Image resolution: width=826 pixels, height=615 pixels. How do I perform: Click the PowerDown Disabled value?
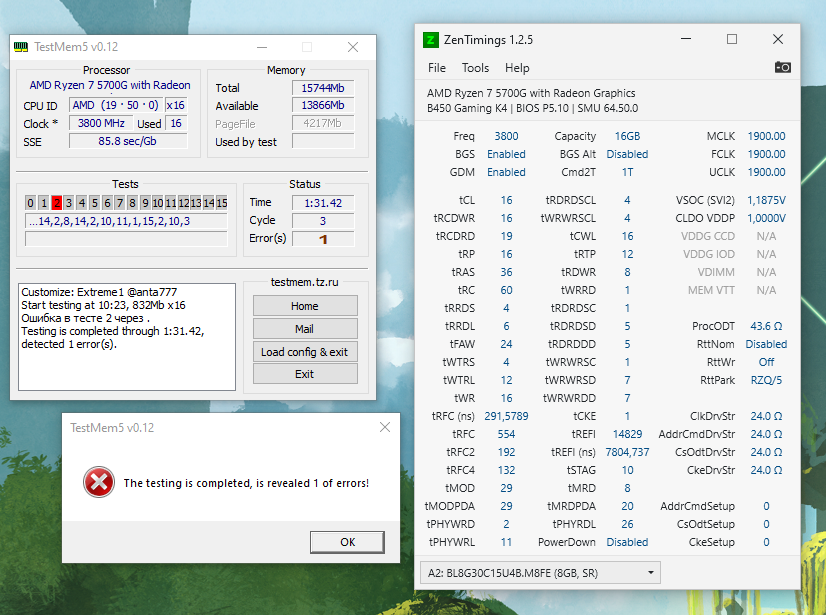(627, 542)
